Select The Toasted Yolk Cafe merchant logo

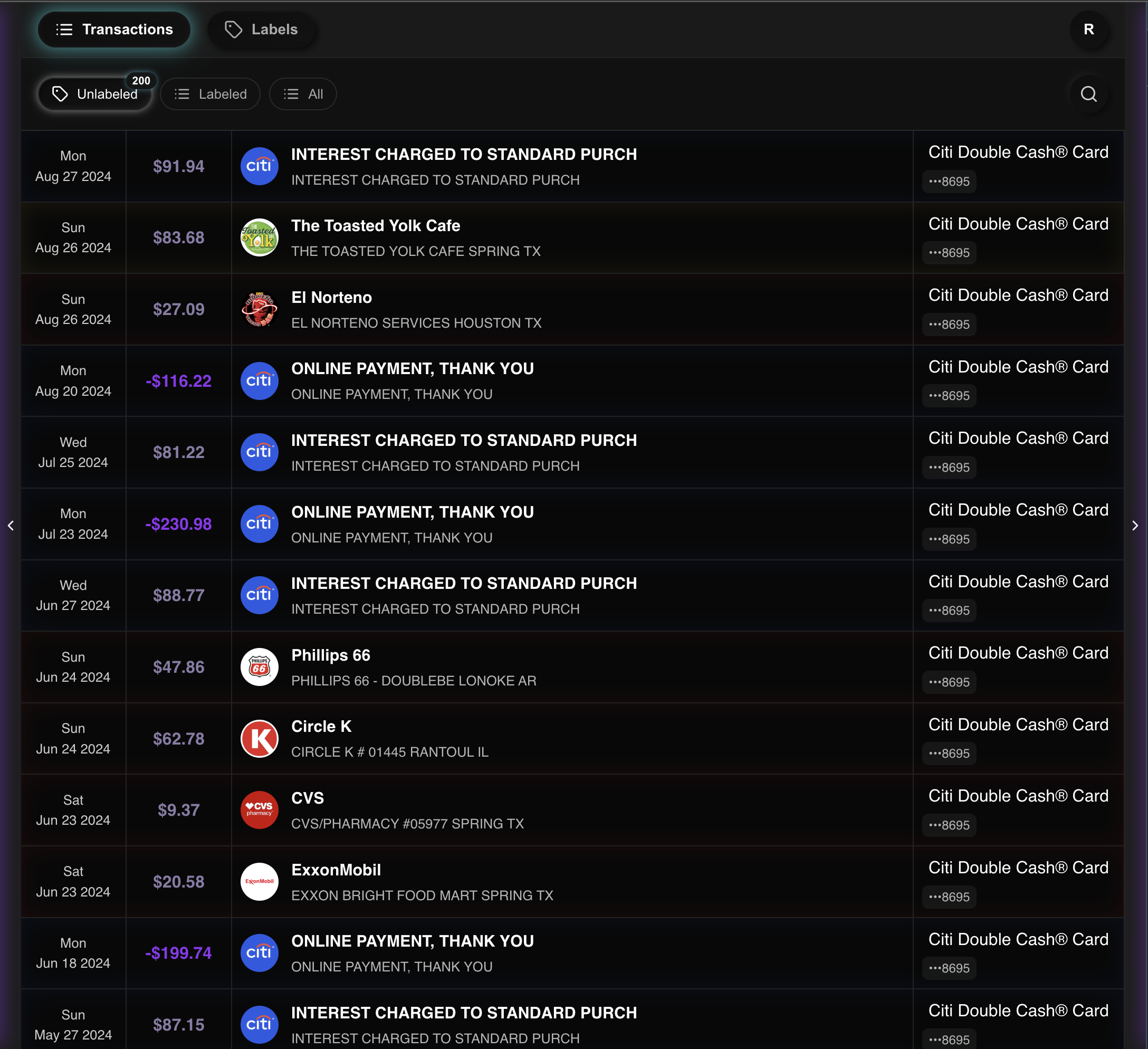pyautogui.click(x=260, y=237)
